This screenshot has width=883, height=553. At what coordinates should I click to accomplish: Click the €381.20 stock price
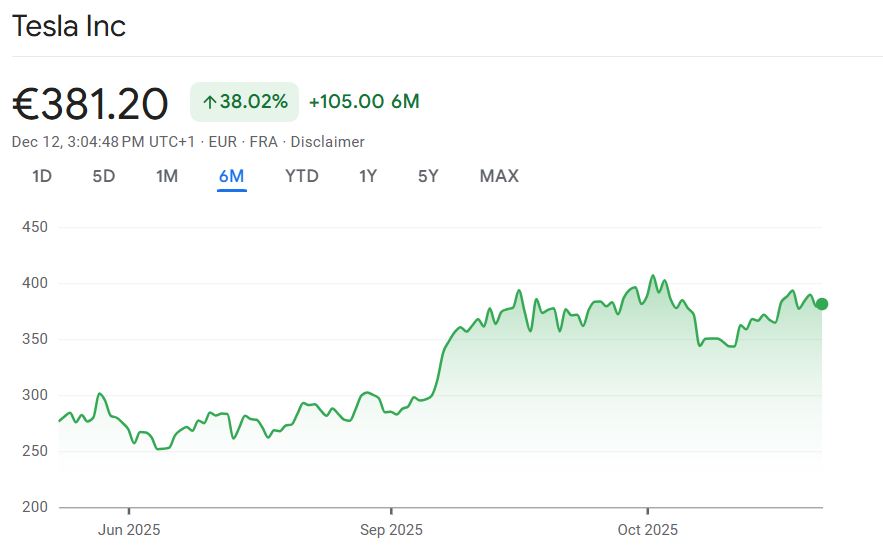(90, 102)
